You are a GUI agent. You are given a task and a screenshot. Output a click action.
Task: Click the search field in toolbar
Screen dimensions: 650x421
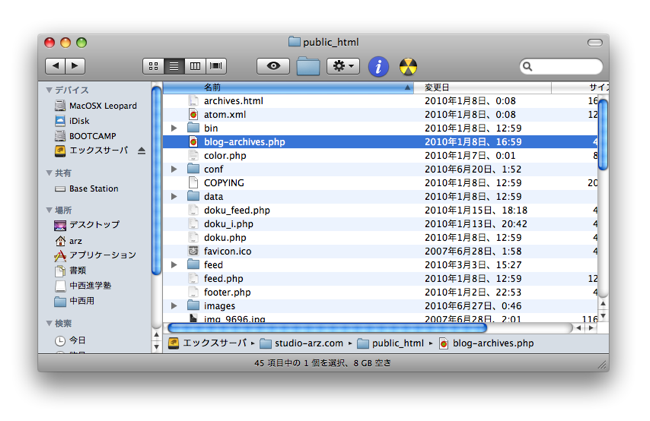point(565,66)
